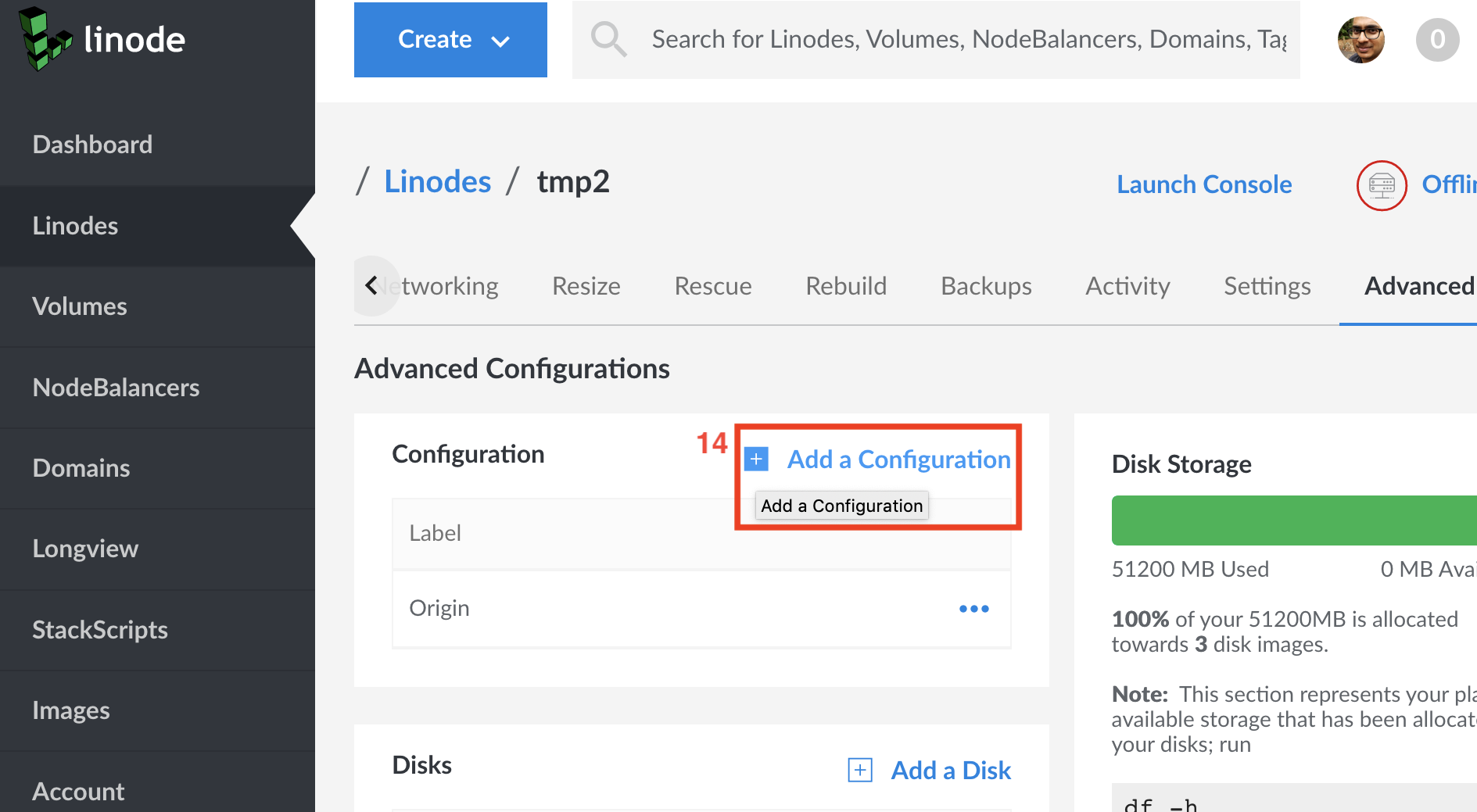Click the Disk Storage heading
The image size is (1477, 812).
[1181, 464]
